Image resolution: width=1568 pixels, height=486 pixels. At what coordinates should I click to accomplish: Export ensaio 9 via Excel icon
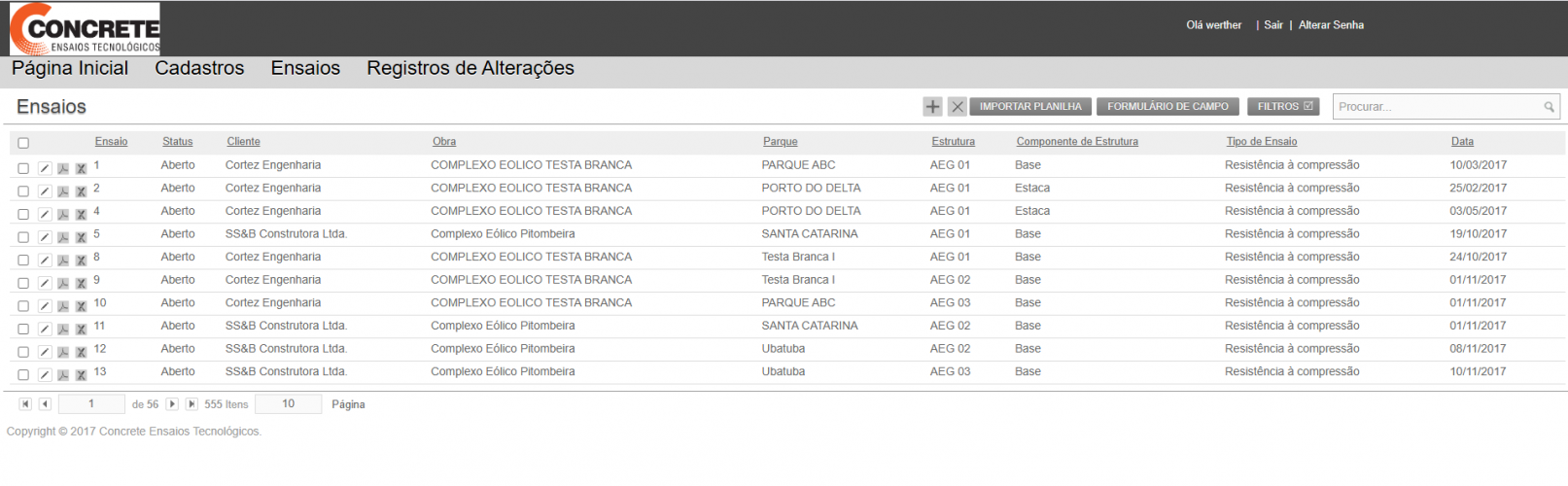pyautogui.click(x=81, y=283)
